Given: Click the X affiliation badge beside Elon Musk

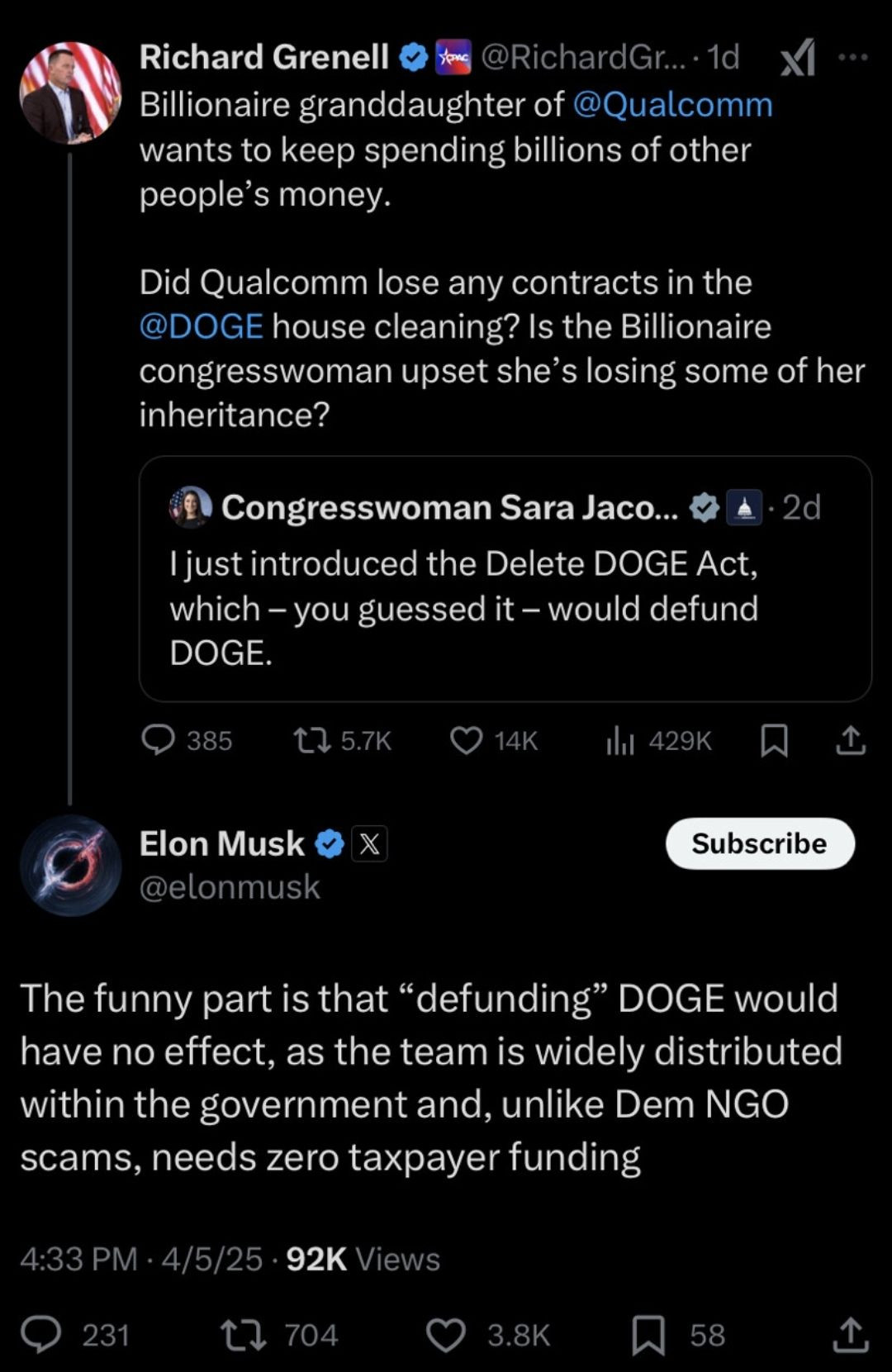Looking at the screenshot, I should coord(369,844).
